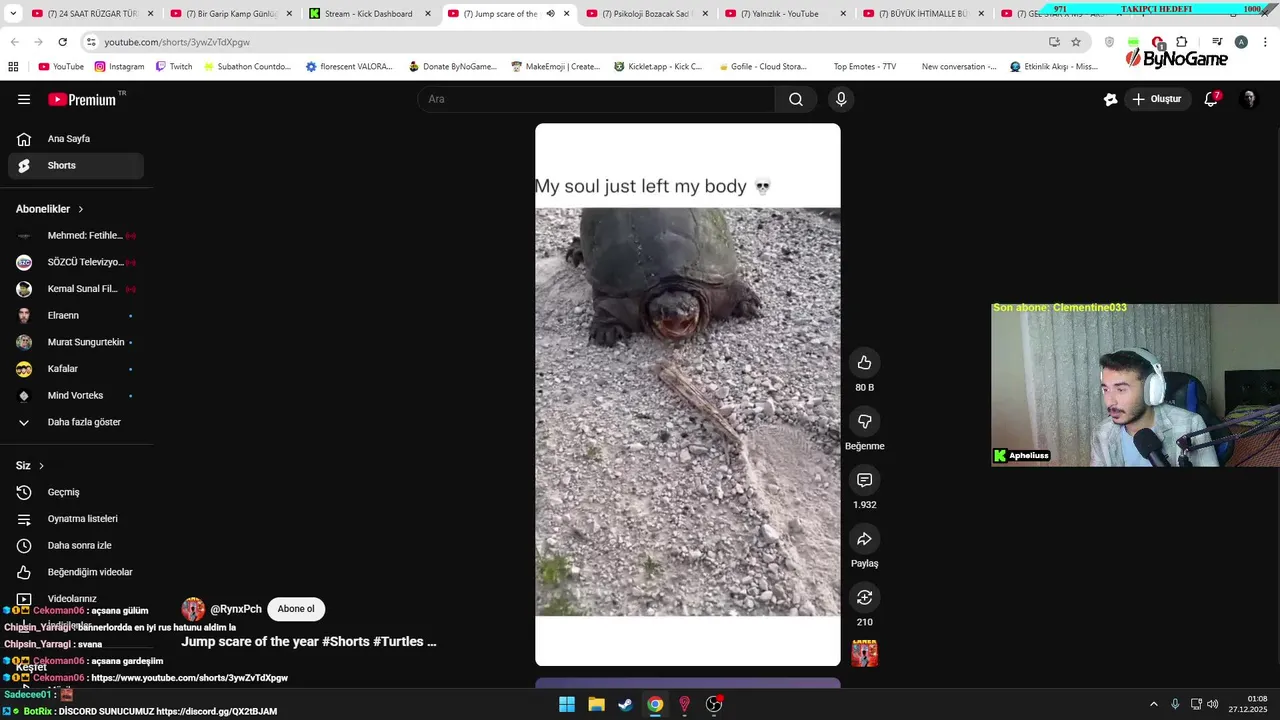Image resolution: width=1280 pixels, height=720 pixels.
Task: Mute the Jump scare tab audio icon
Action: [x=550, y=14]
